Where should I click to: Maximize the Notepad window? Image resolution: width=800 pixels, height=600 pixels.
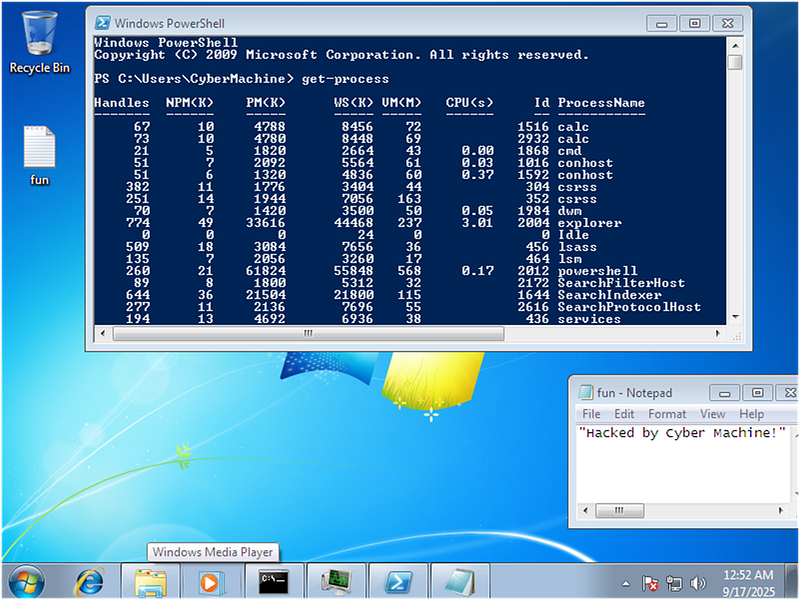pyautogui.click(x=757, y=393)
